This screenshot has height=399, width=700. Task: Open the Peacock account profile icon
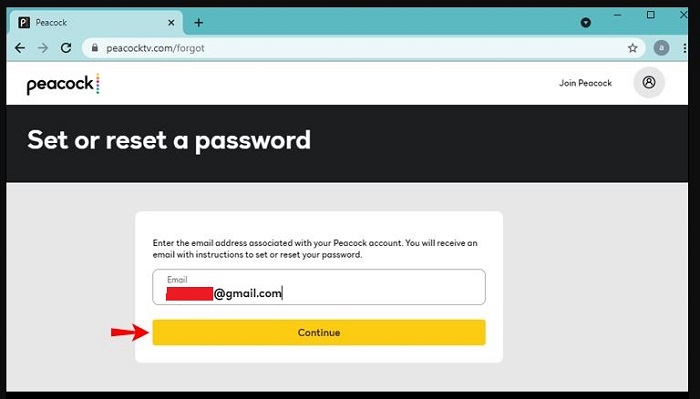[649, 82]
